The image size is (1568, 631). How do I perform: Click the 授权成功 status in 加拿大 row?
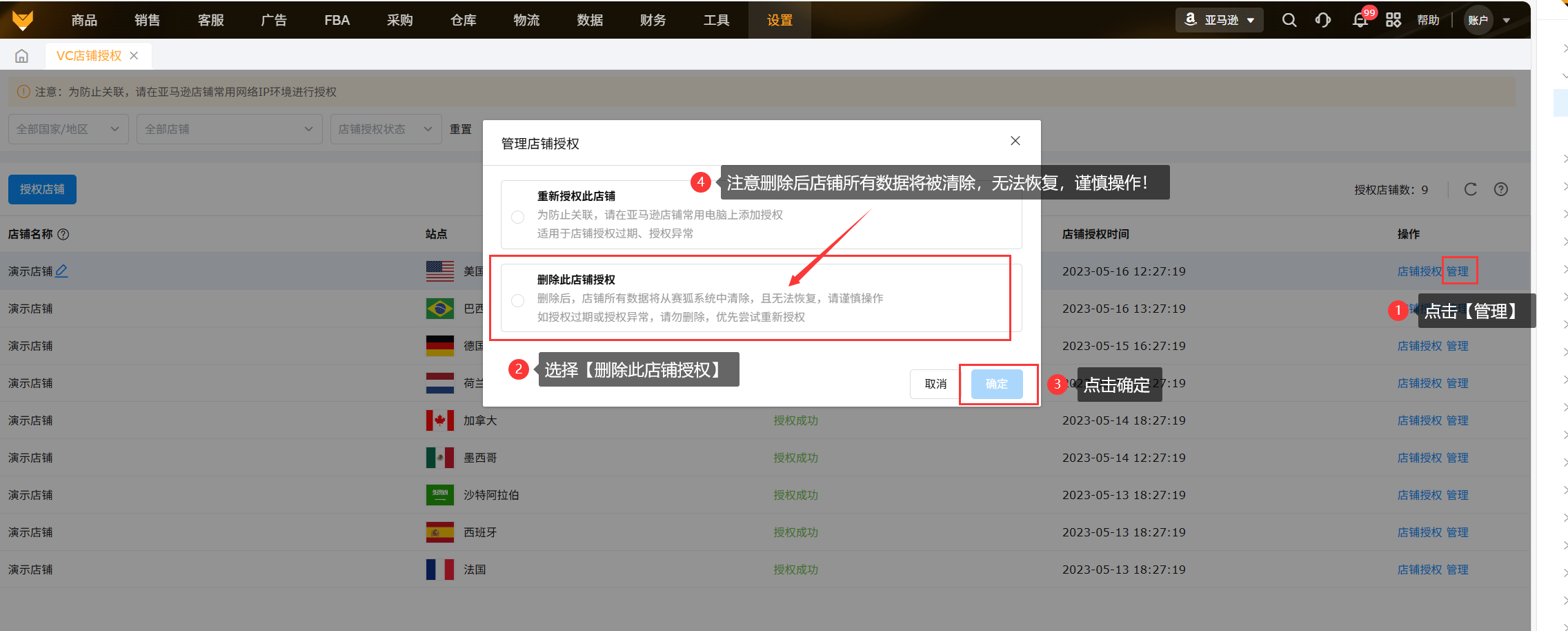click(795, 420)
